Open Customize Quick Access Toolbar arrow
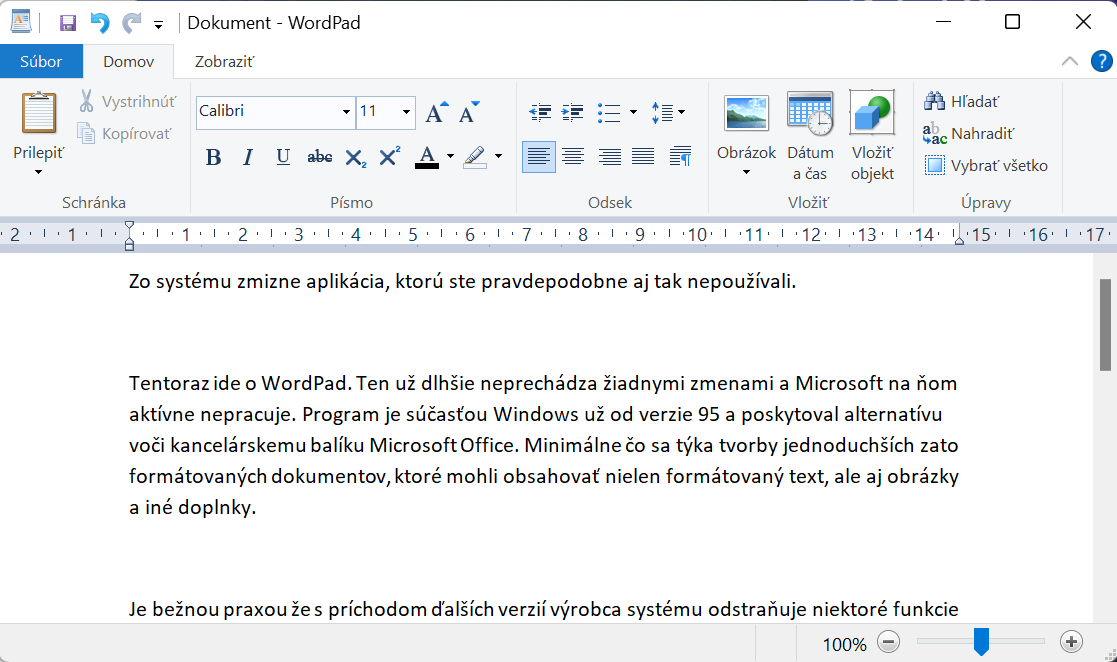1117x662 pixels. click(x=158, y=25)
